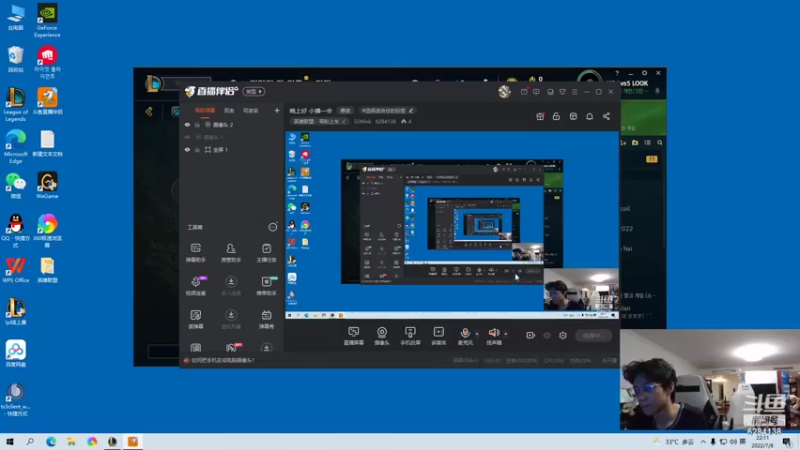The height and width of the screenshot is (450, 800).
Task: Add 多媒体 multimedia source
Action: coord(438,336)
